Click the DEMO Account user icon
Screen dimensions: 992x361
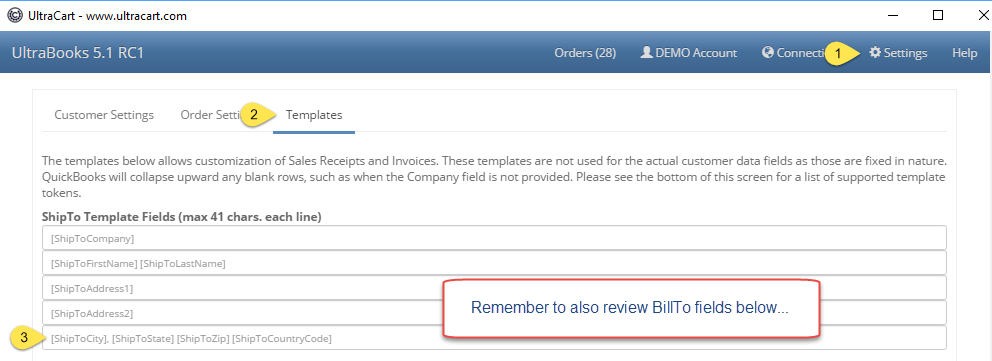[647, 52]
